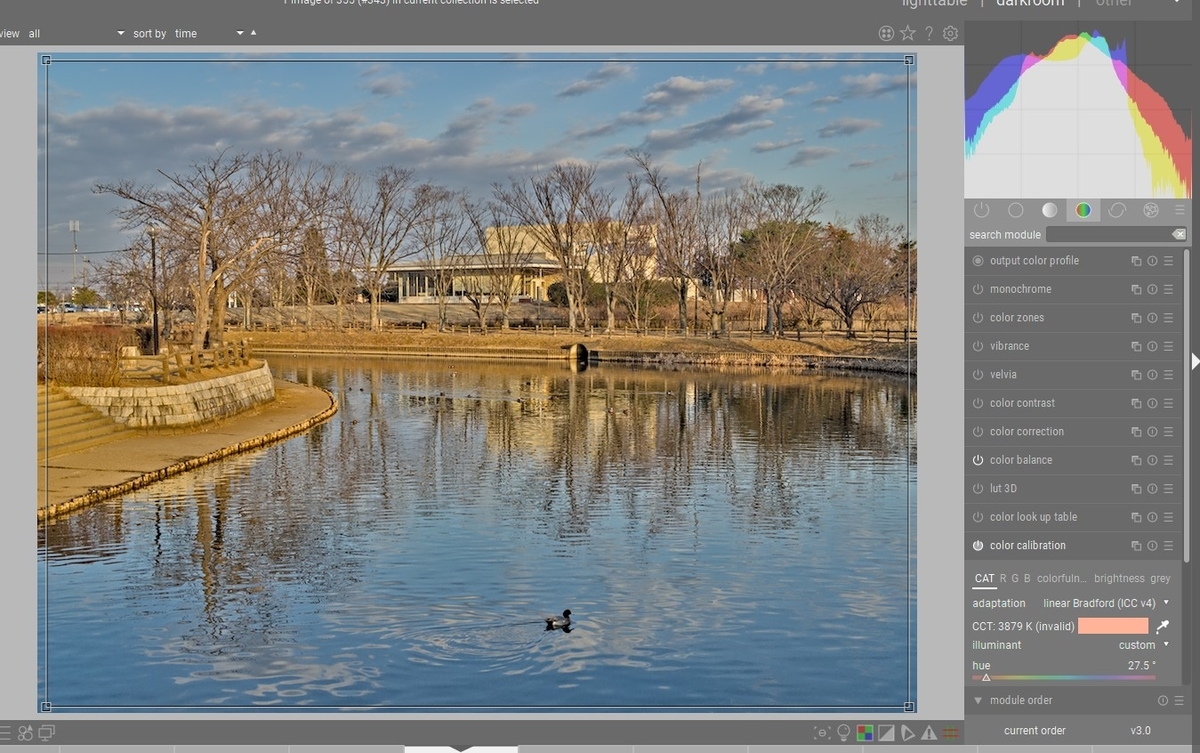Image resolution: width=1200 pixels, height=753 pixels.
Task: Switch to the grey tab
Action: pyautogui.click(x=1160, y=578)
